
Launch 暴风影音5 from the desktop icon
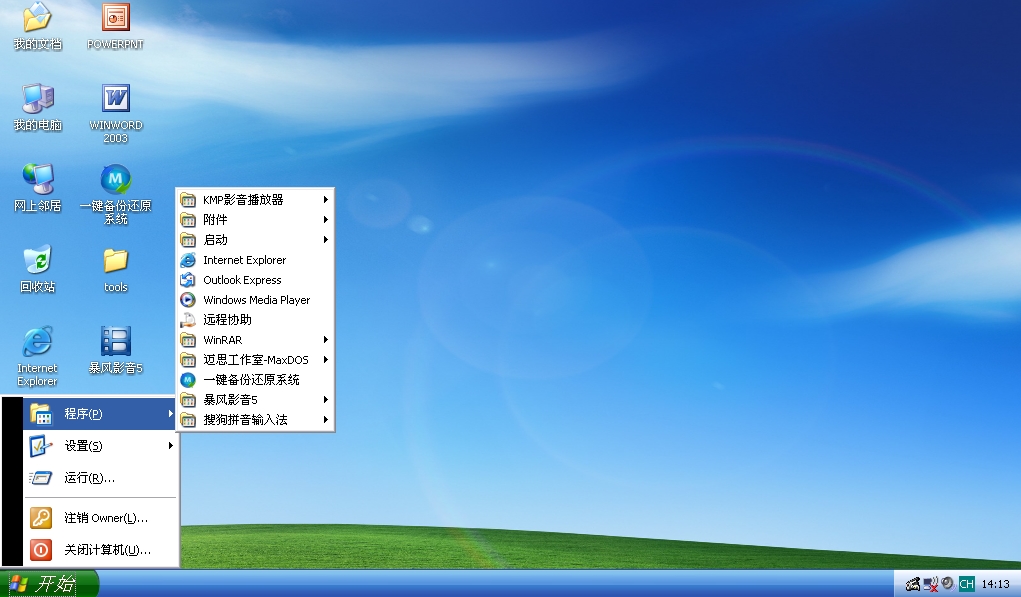point(116,342)
